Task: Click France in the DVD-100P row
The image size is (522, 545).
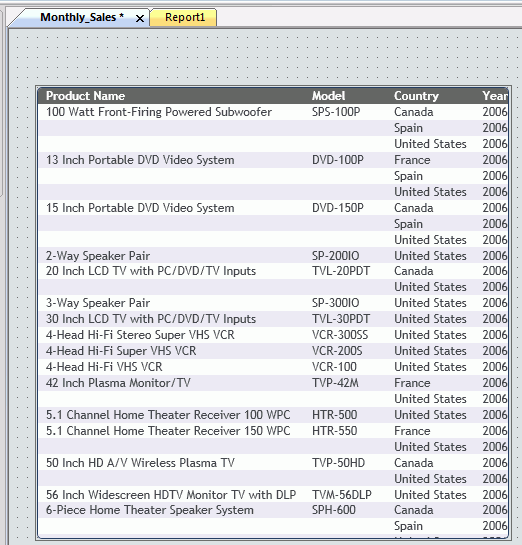Action: [412, 160]
